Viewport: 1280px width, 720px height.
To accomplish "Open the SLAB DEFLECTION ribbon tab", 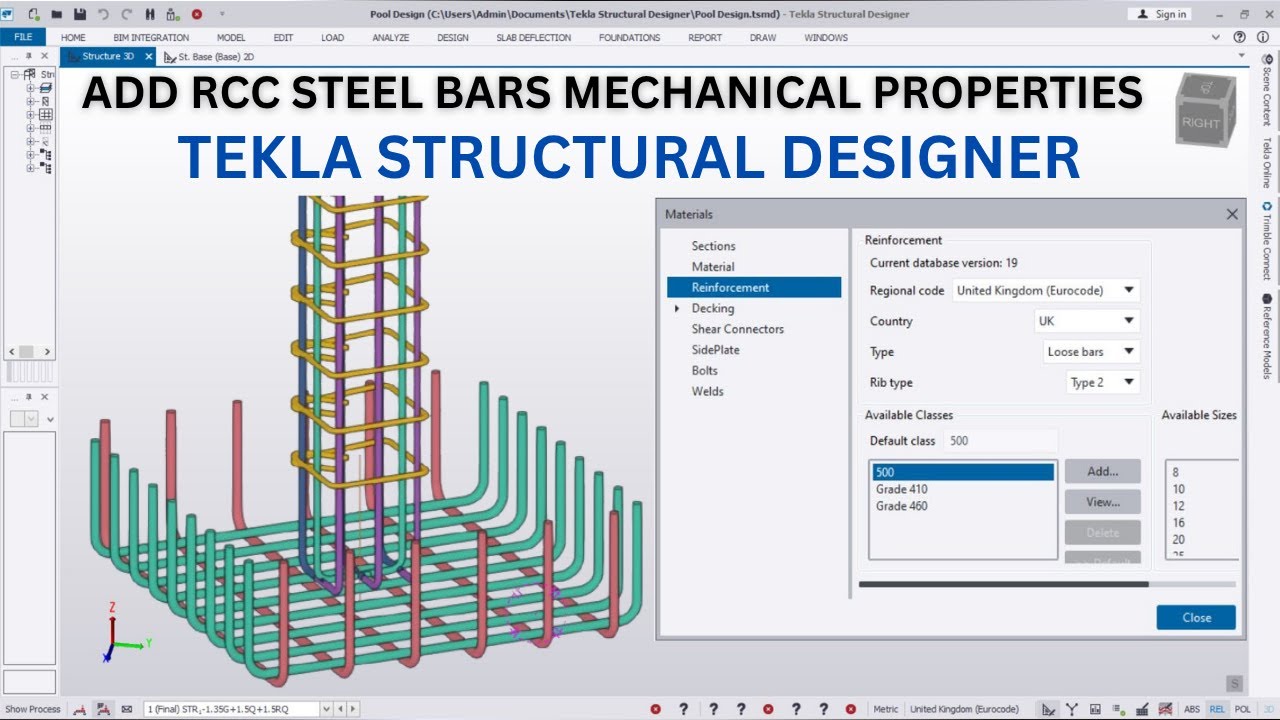I will 534,37.
